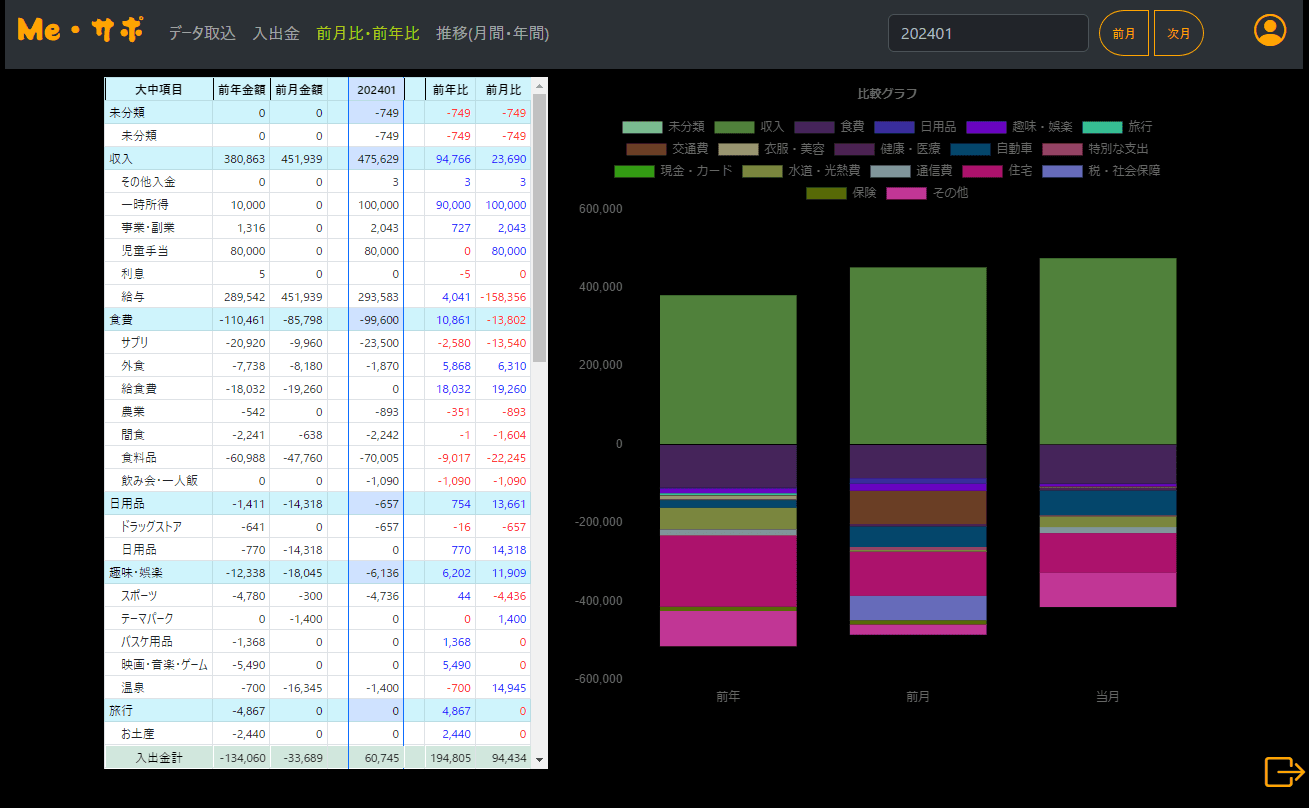Viewport: 1309px width, 808px height.
Task: Go to previous month with 前月
Action: [1124, 33]
